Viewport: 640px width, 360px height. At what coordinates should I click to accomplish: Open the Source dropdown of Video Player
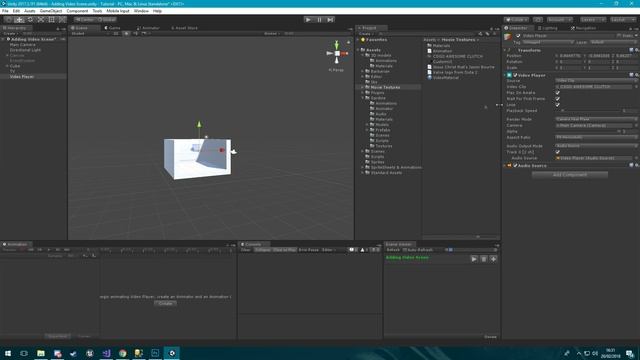[596, 81]
